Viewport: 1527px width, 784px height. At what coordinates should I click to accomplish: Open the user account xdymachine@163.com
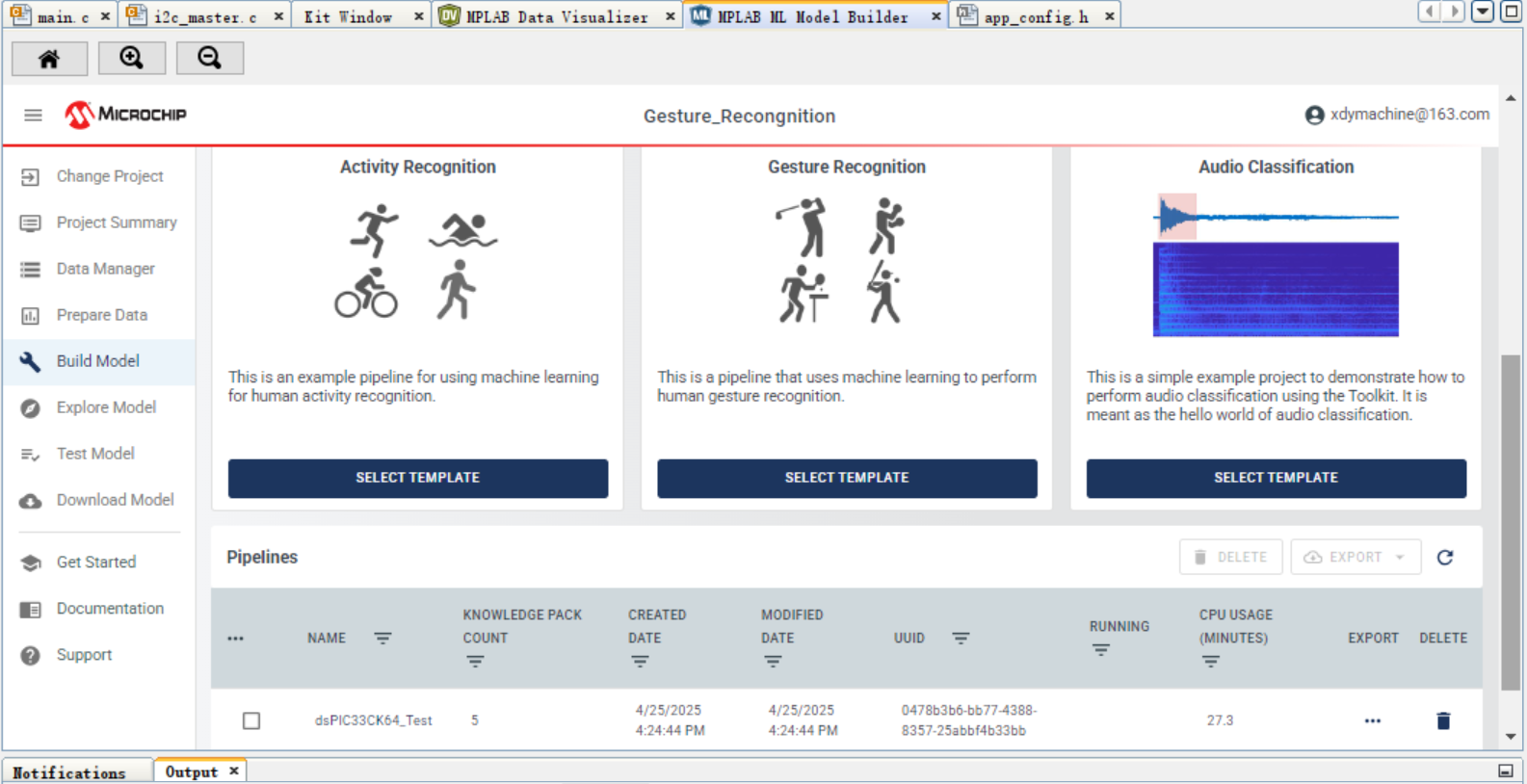tap(1397, 115)
